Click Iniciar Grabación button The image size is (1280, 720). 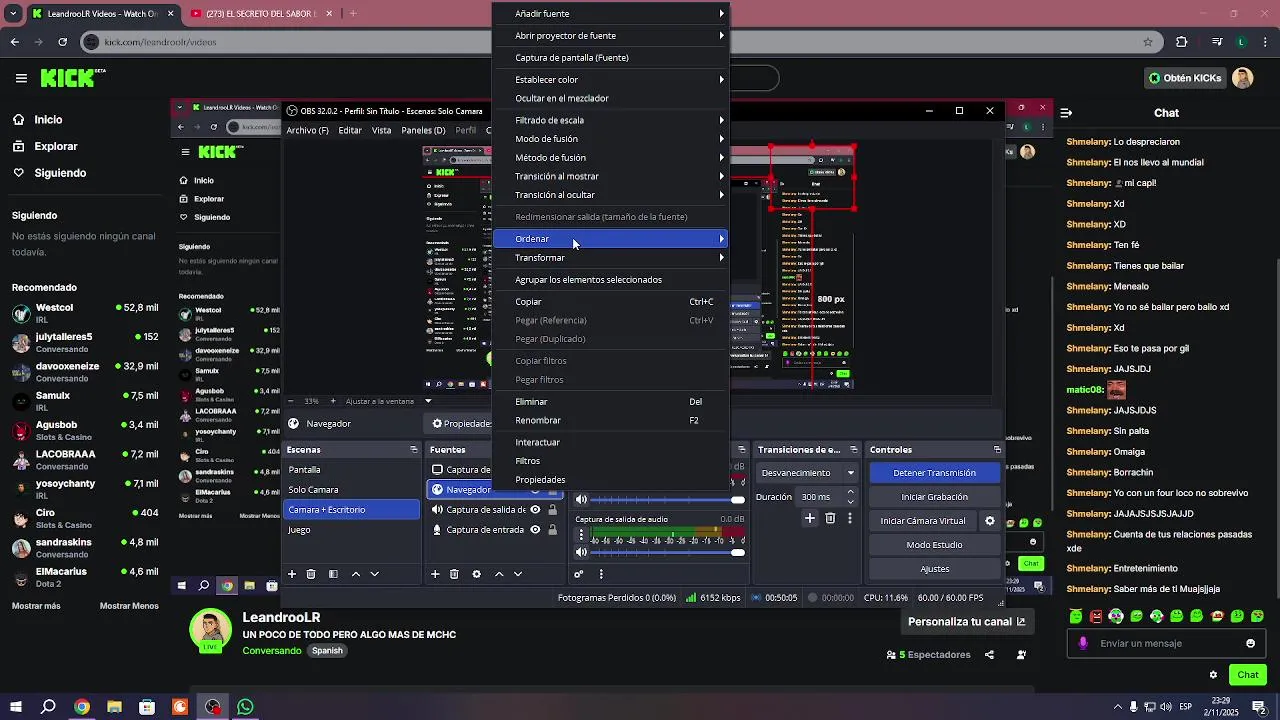click(x=934, y=497)
